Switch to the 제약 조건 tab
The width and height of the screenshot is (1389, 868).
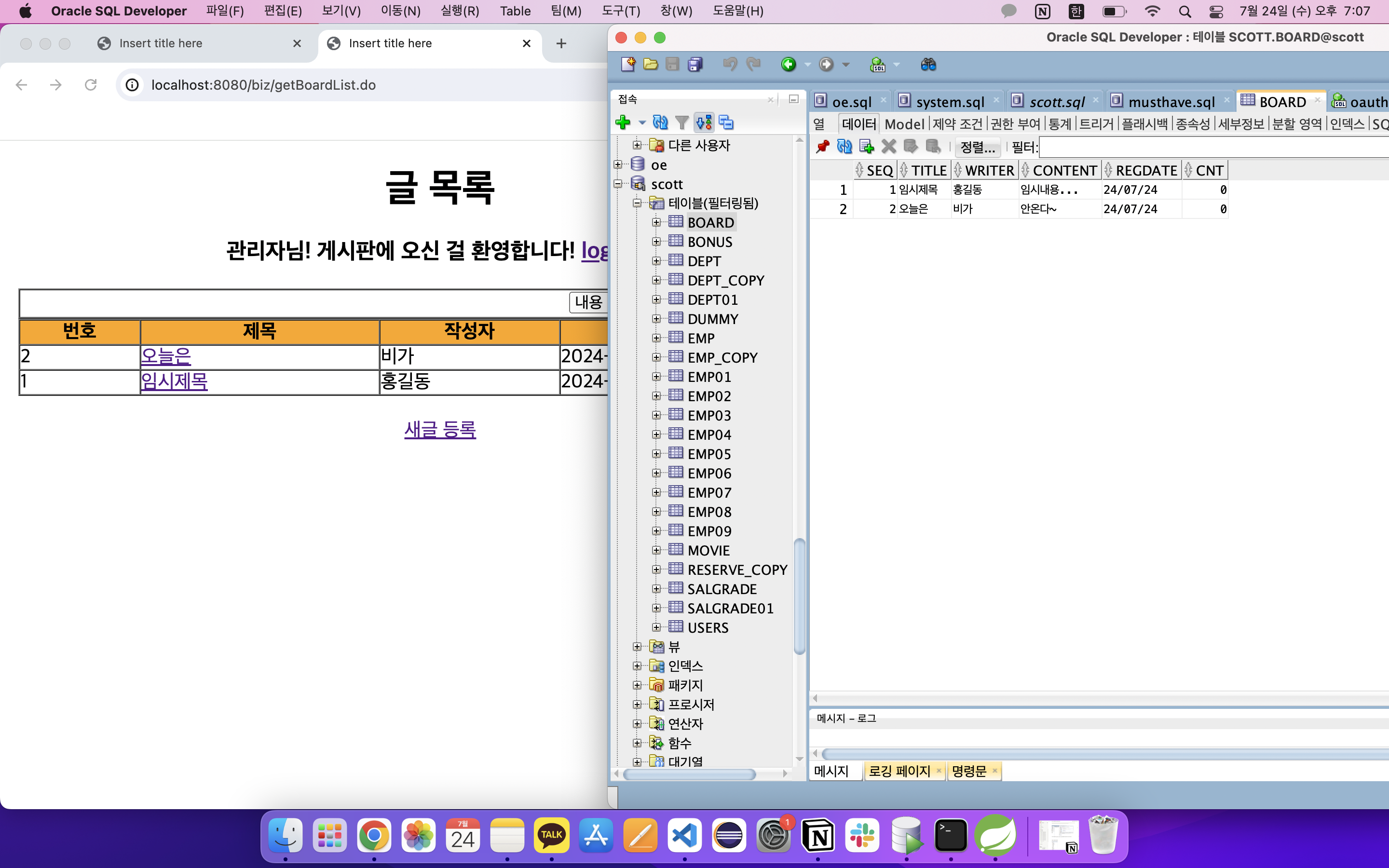click(x=957, y=124)
